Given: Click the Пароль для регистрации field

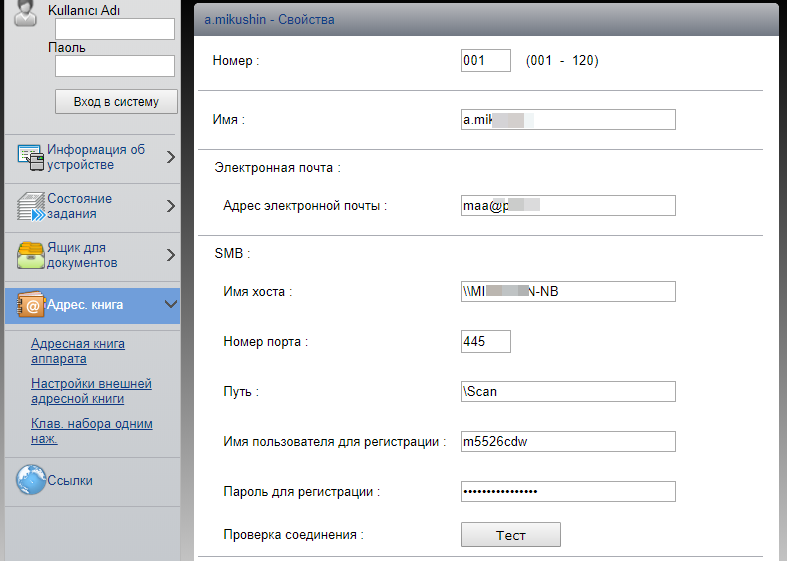Looking at the screenshot, I should pyautogui.click(x=568, y=491).
